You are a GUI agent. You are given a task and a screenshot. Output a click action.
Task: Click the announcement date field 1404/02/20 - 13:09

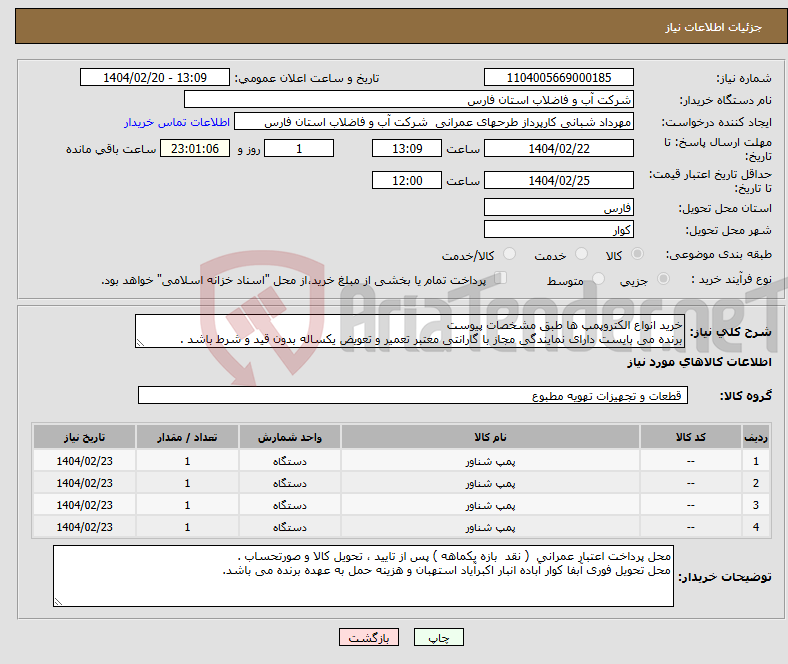coord(155,77)
